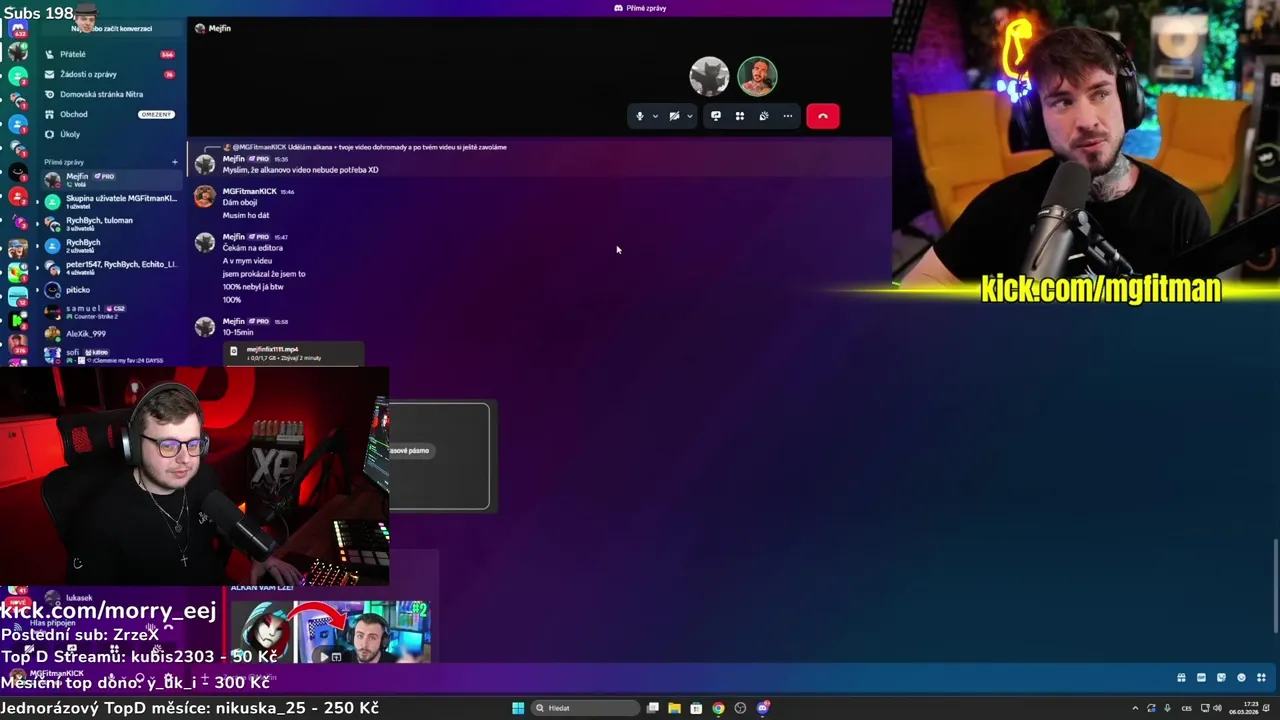The height and width of the screenshot is (720, 1280).
Task: Open the apps launcher in chat bar
Action: 1262,678
